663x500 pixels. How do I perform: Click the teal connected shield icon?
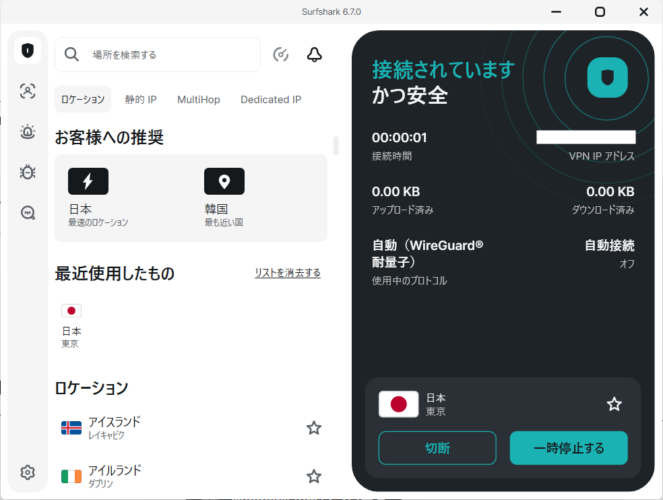coord(607,78)
